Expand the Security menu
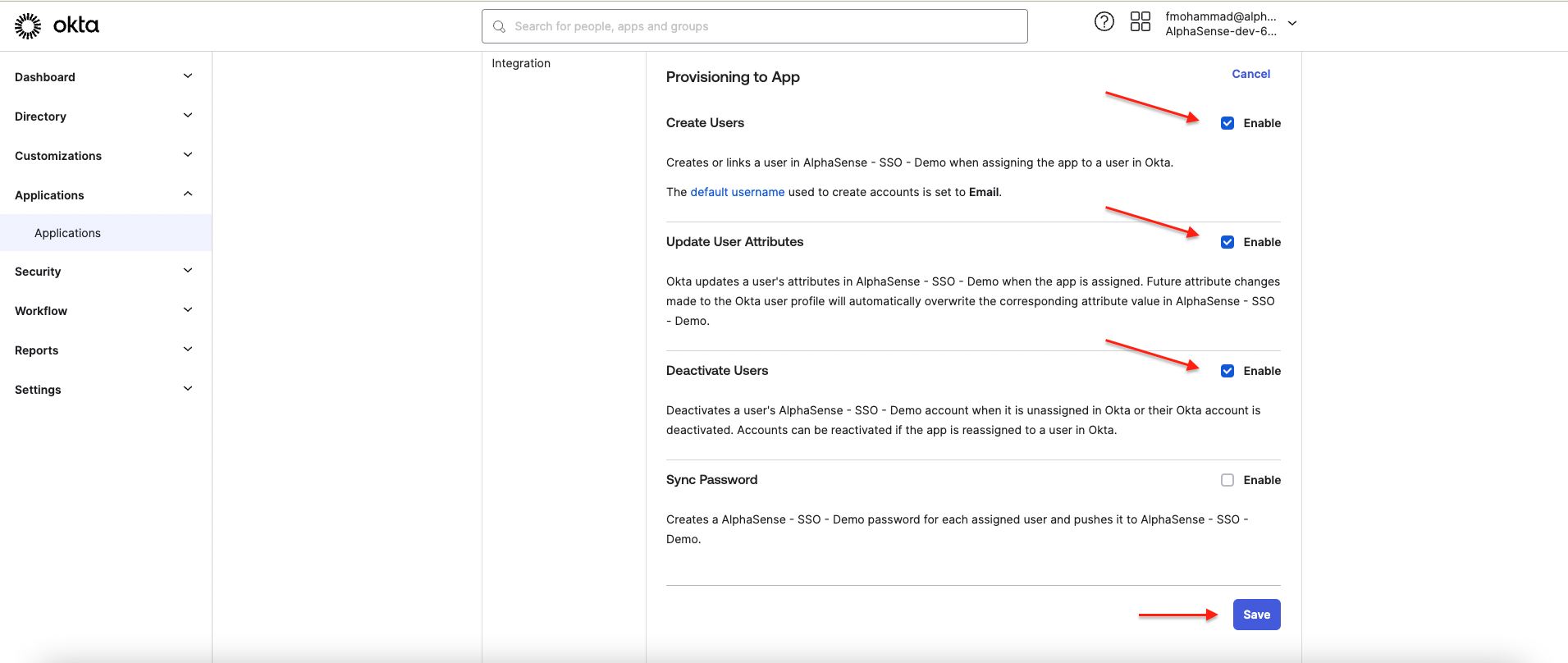The image size is (1568, 663). (x=106, y=271)
